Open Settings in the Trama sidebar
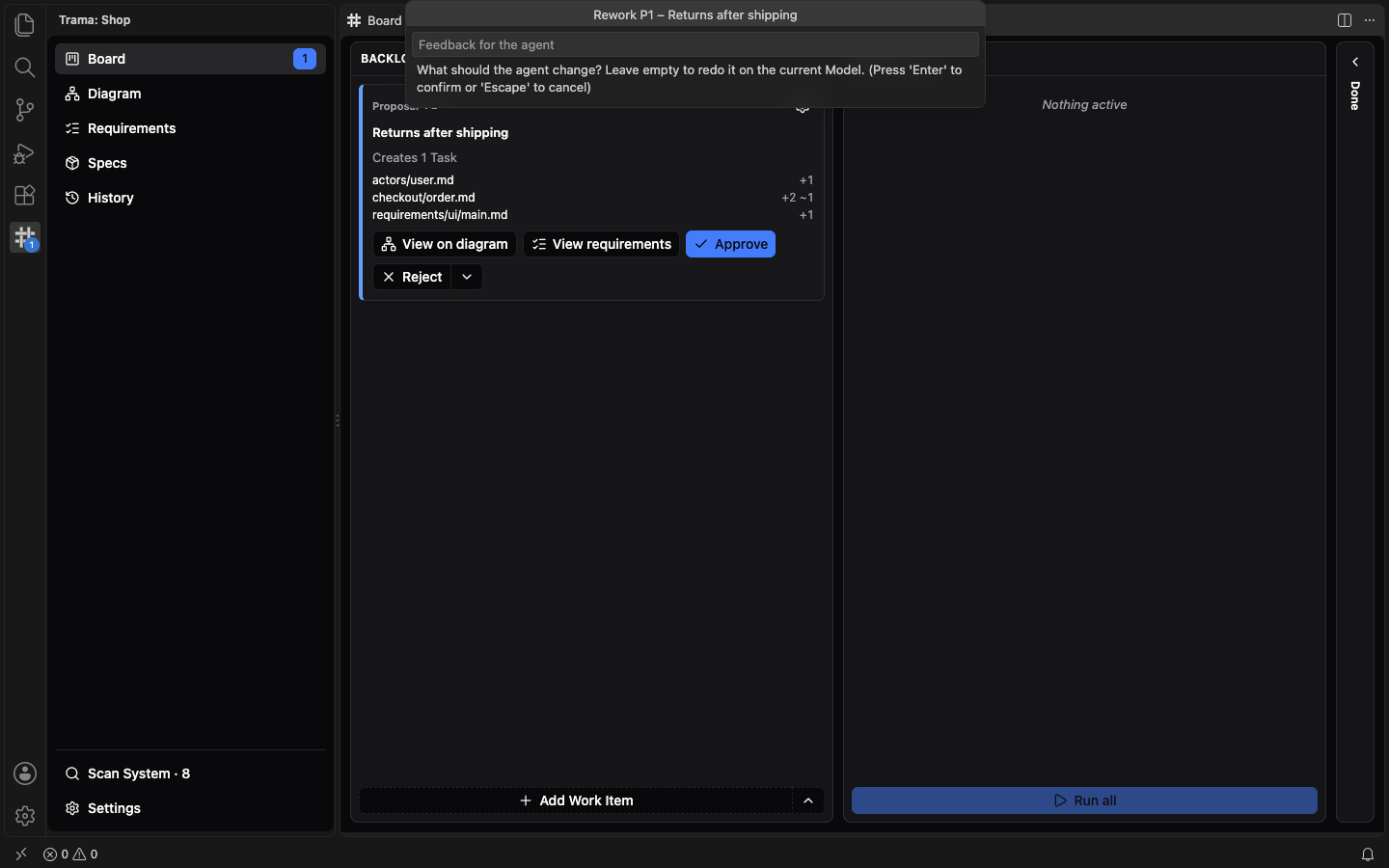Screen dimensions: 1389x868 190,808
